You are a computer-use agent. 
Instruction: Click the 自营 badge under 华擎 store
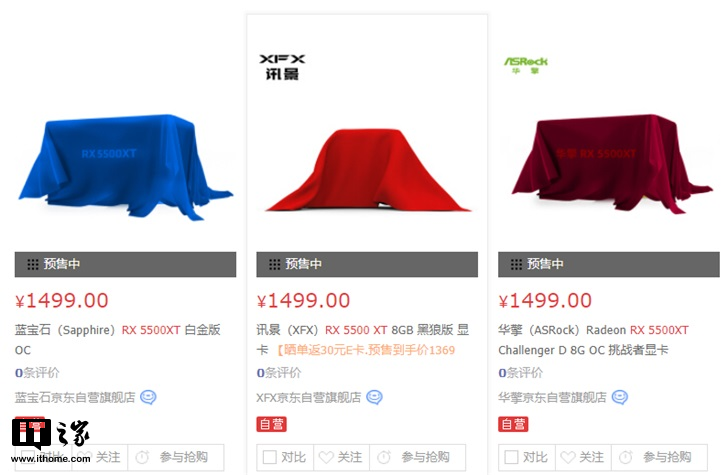click(x=513, y=424)
